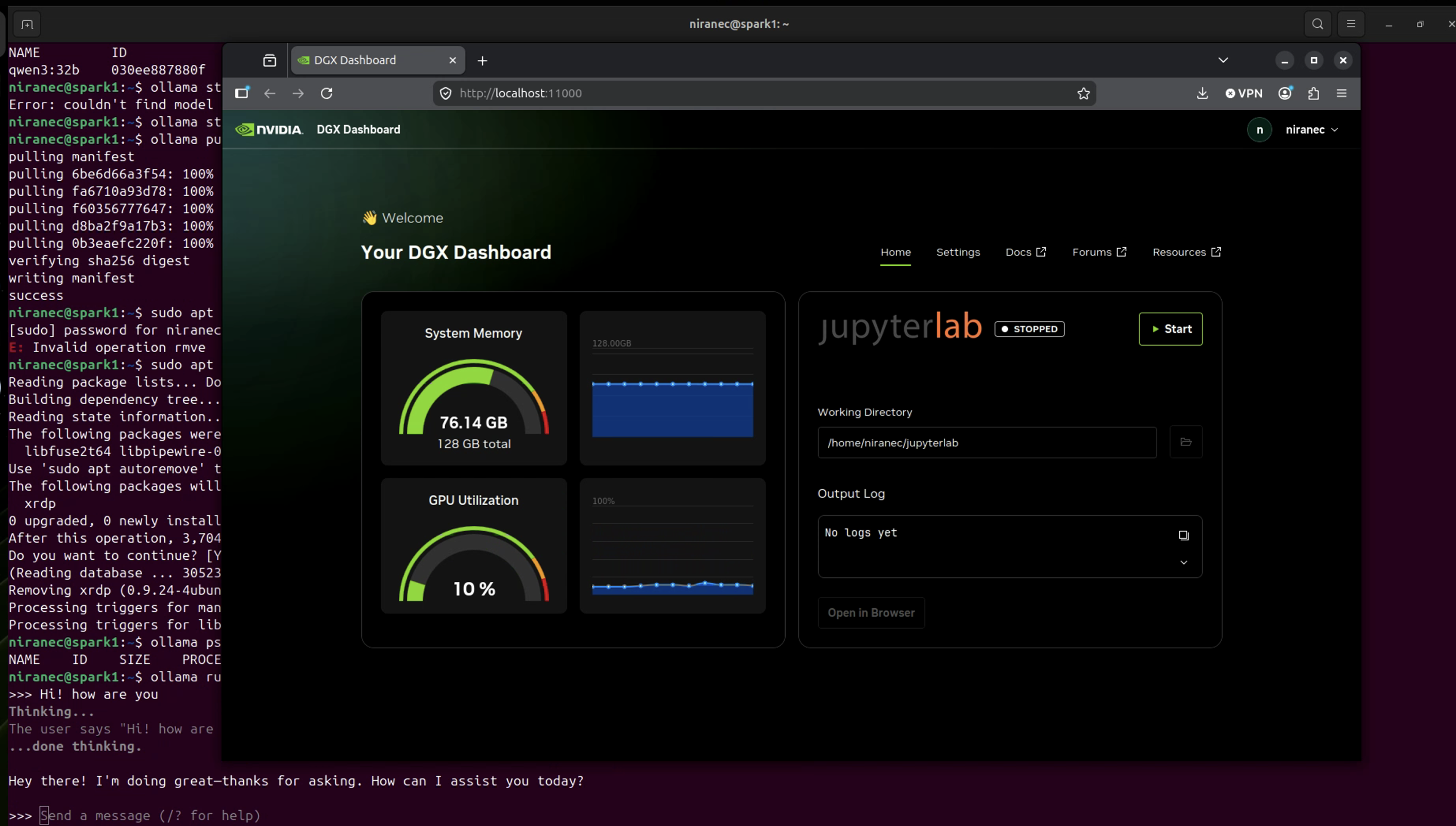Click the '128.00GB' chart axis label
This screenshot has height=826, width=1456.
click(612, 343)
